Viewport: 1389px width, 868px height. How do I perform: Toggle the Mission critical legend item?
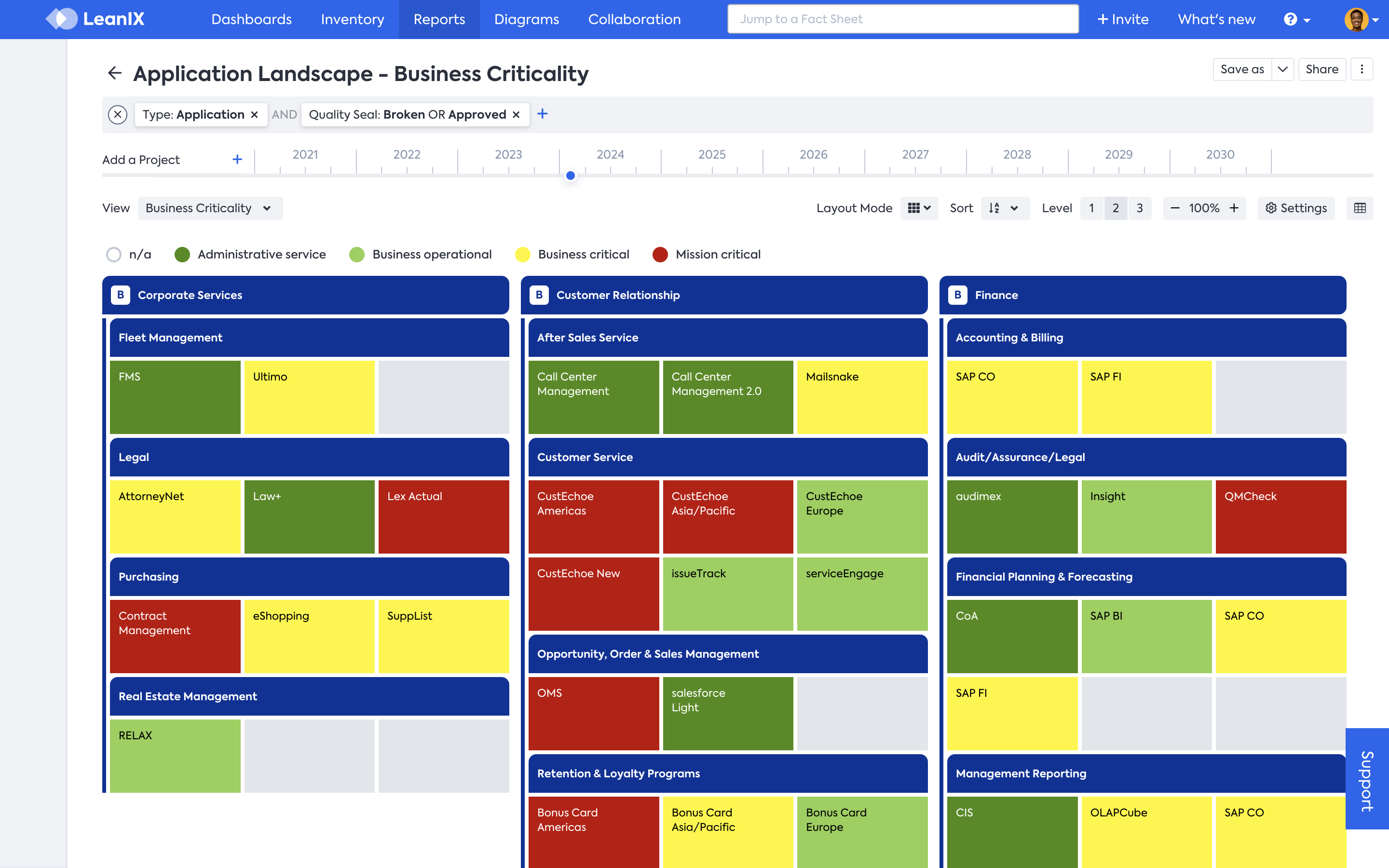(660, 254)
